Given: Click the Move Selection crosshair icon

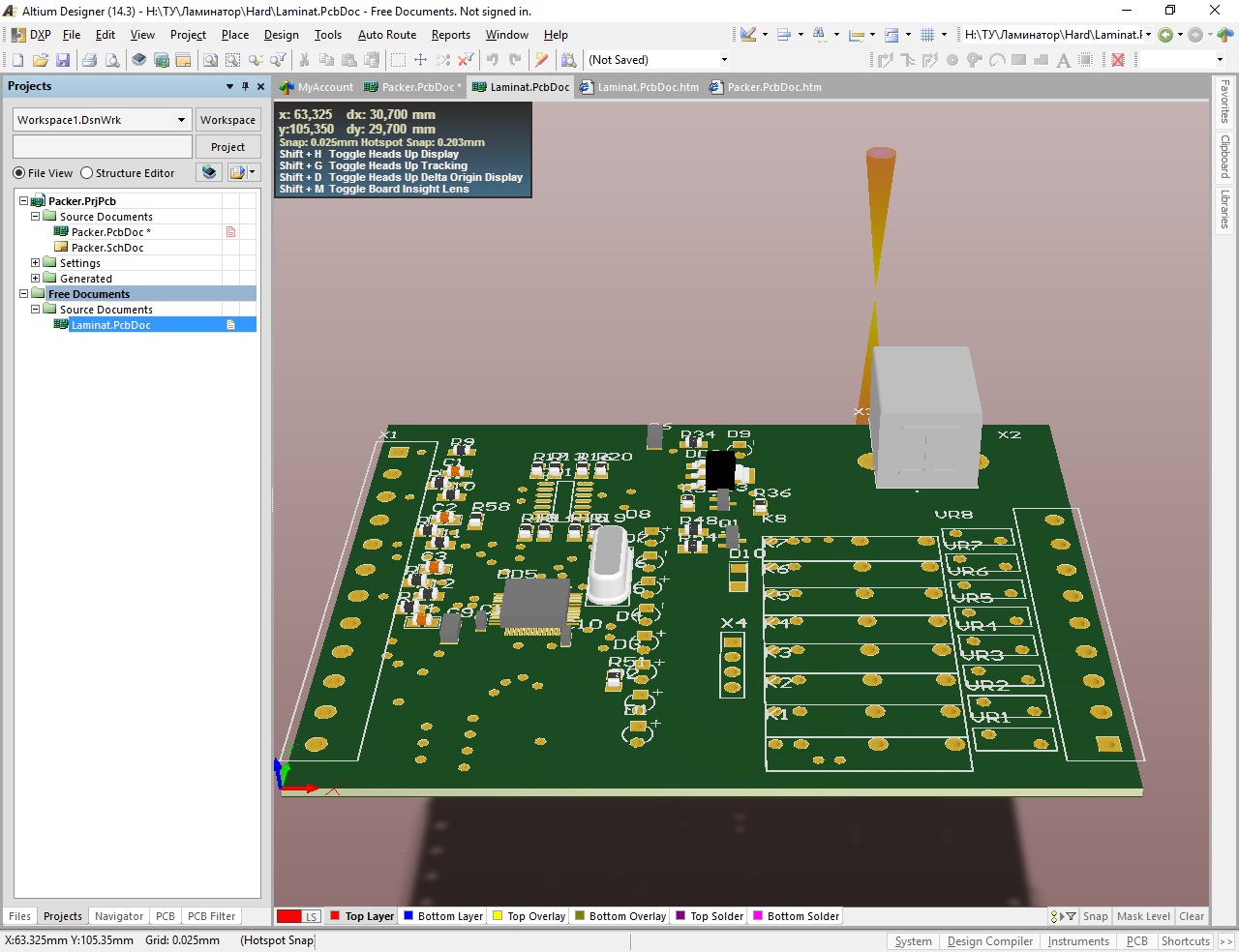Looking at the screenshot, I should [420, 60].
